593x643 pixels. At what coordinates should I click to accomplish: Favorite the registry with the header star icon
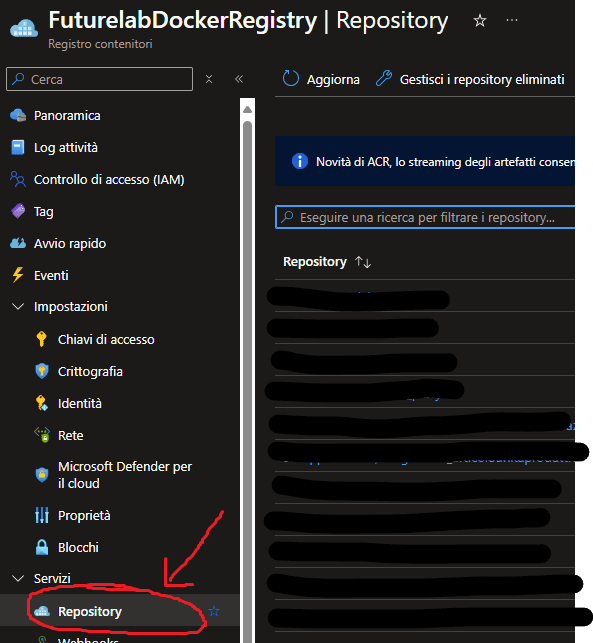tap(479, 21)
